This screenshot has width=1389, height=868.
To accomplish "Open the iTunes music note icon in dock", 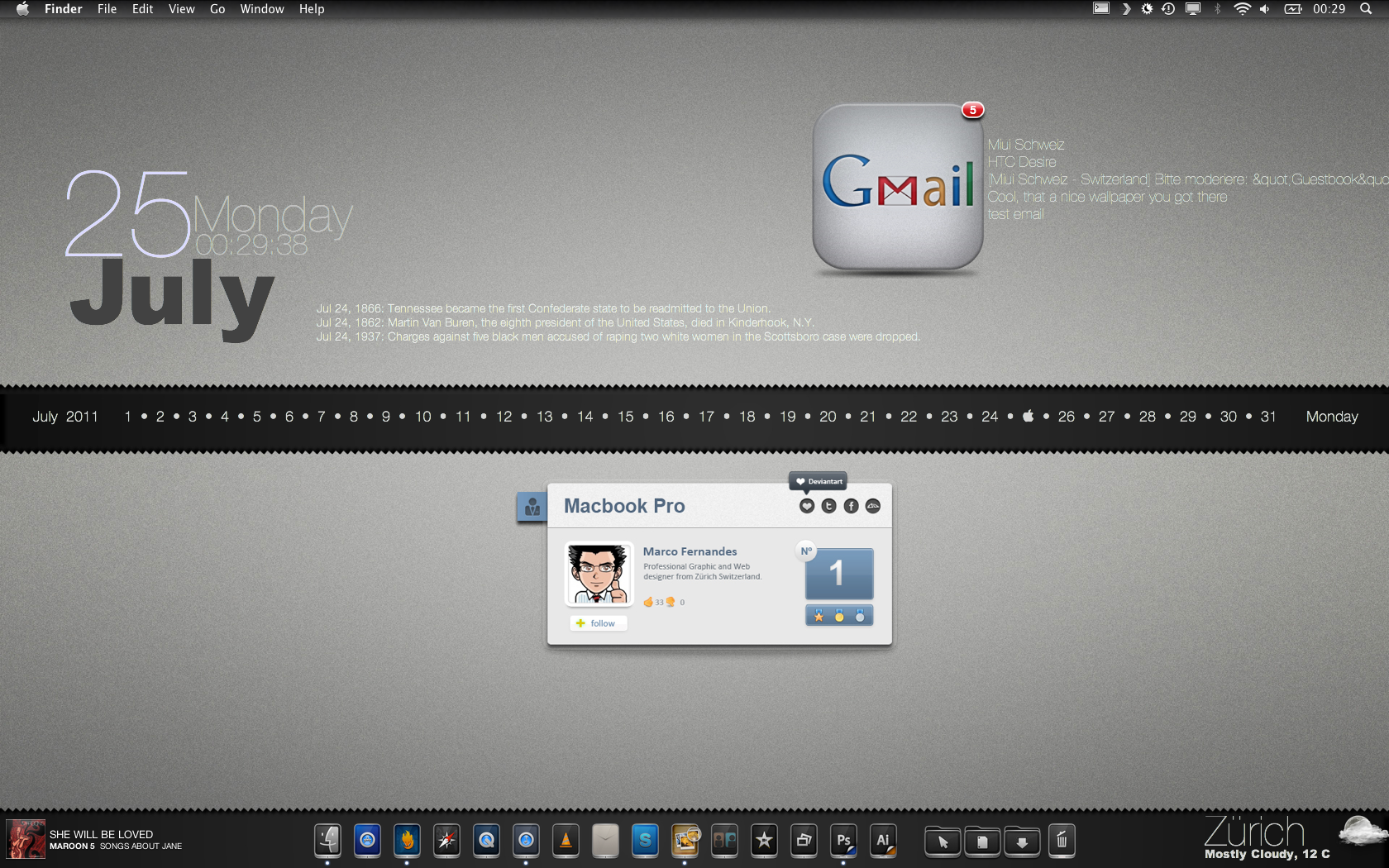I will (526, 841).
